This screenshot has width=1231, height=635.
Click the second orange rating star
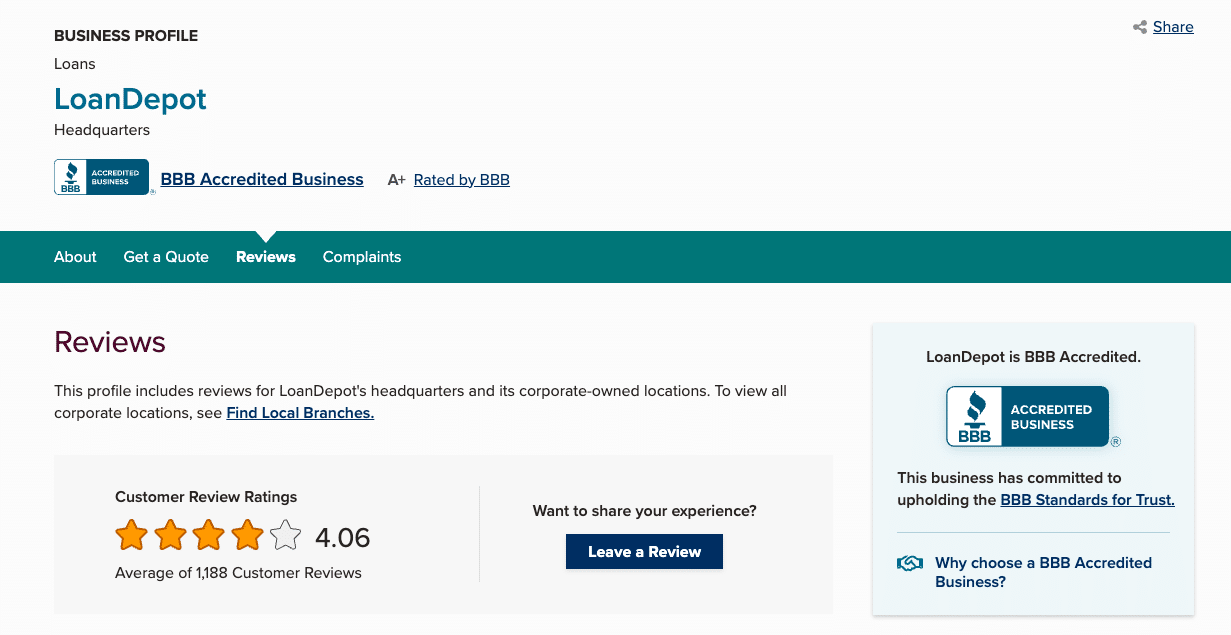(x=170, y=536)
